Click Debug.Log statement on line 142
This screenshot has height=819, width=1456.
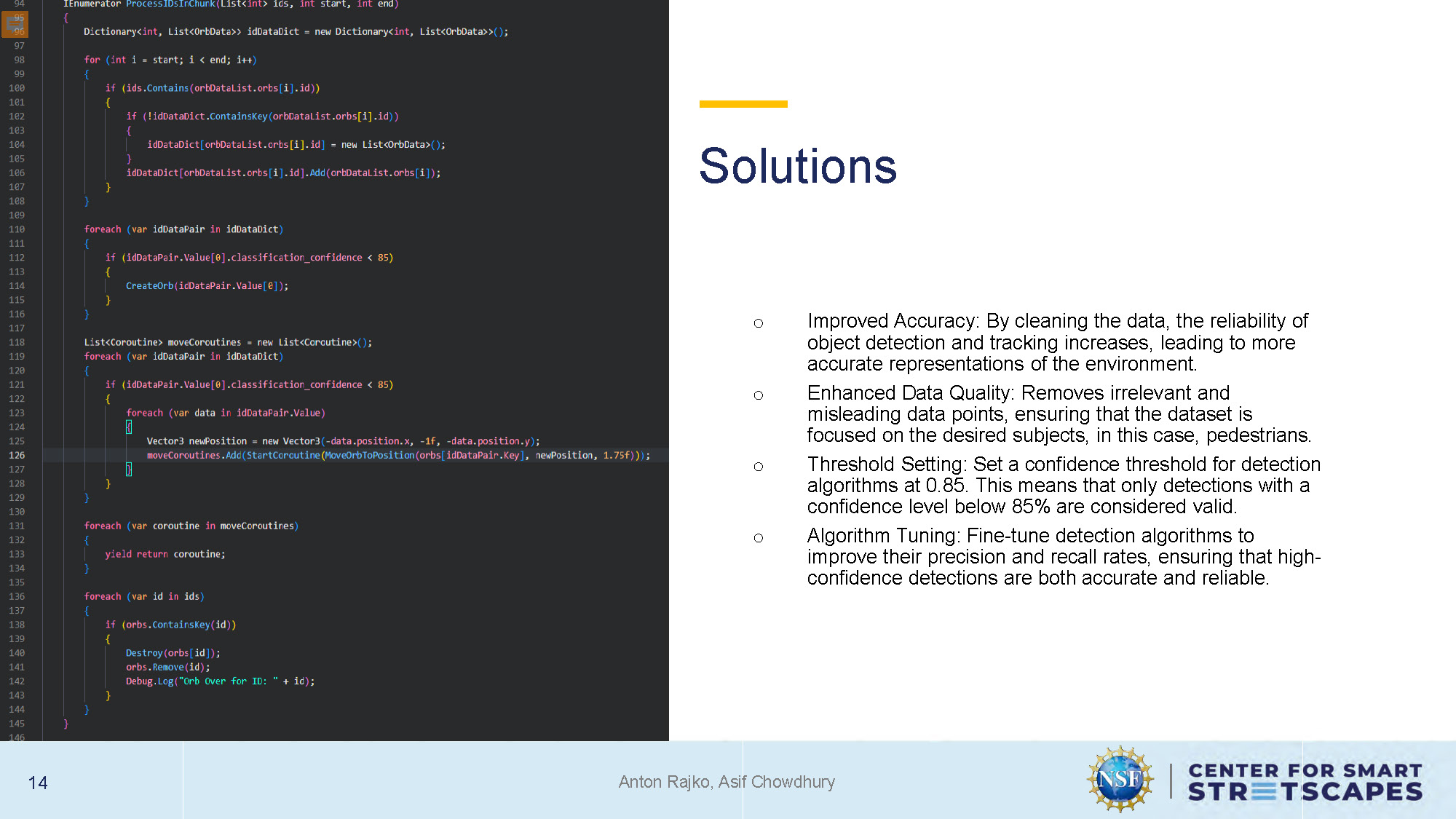pos(220,681)
